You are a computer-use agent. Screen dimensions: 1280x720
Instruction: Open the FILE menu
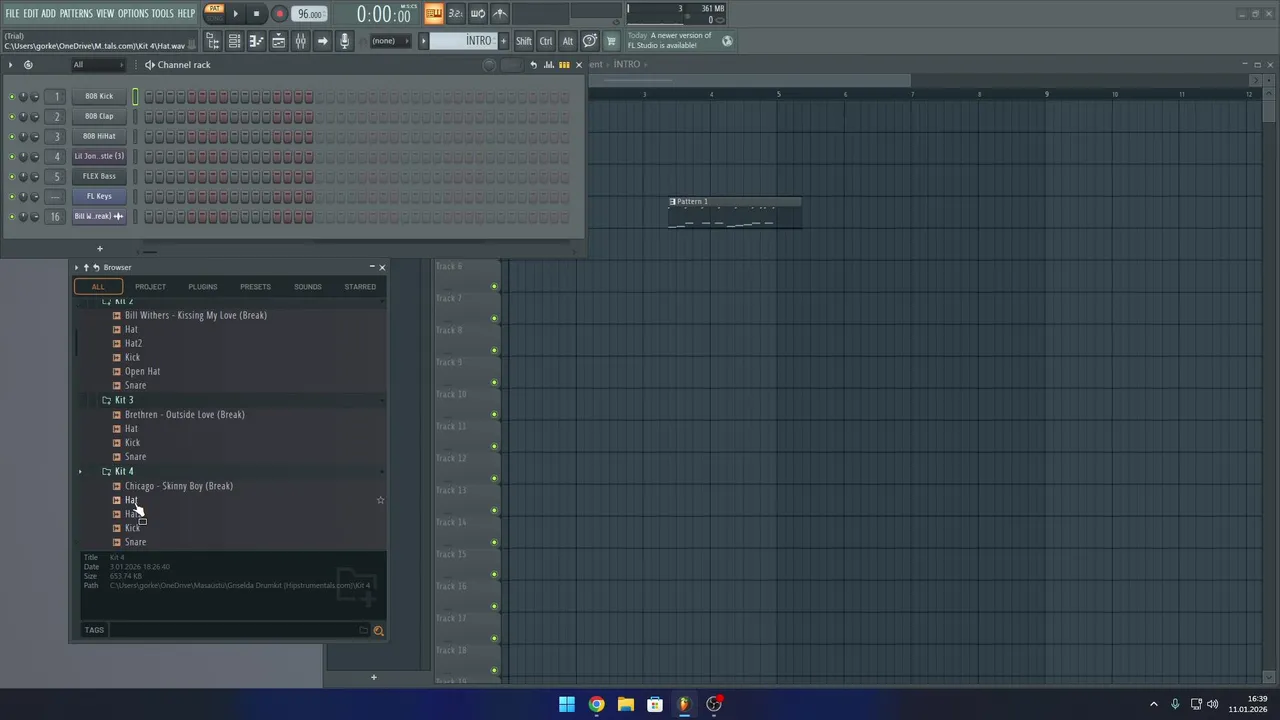pyautogui.click(x=12, y=13)
